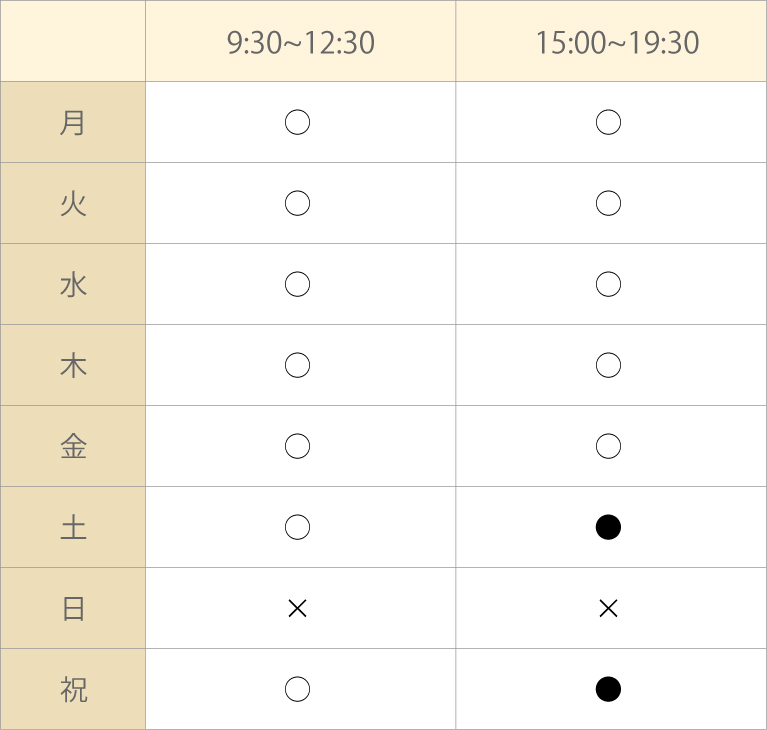767x730 pixels.
Task: Click the 祝 holiday row label
Action: point(73,689)
